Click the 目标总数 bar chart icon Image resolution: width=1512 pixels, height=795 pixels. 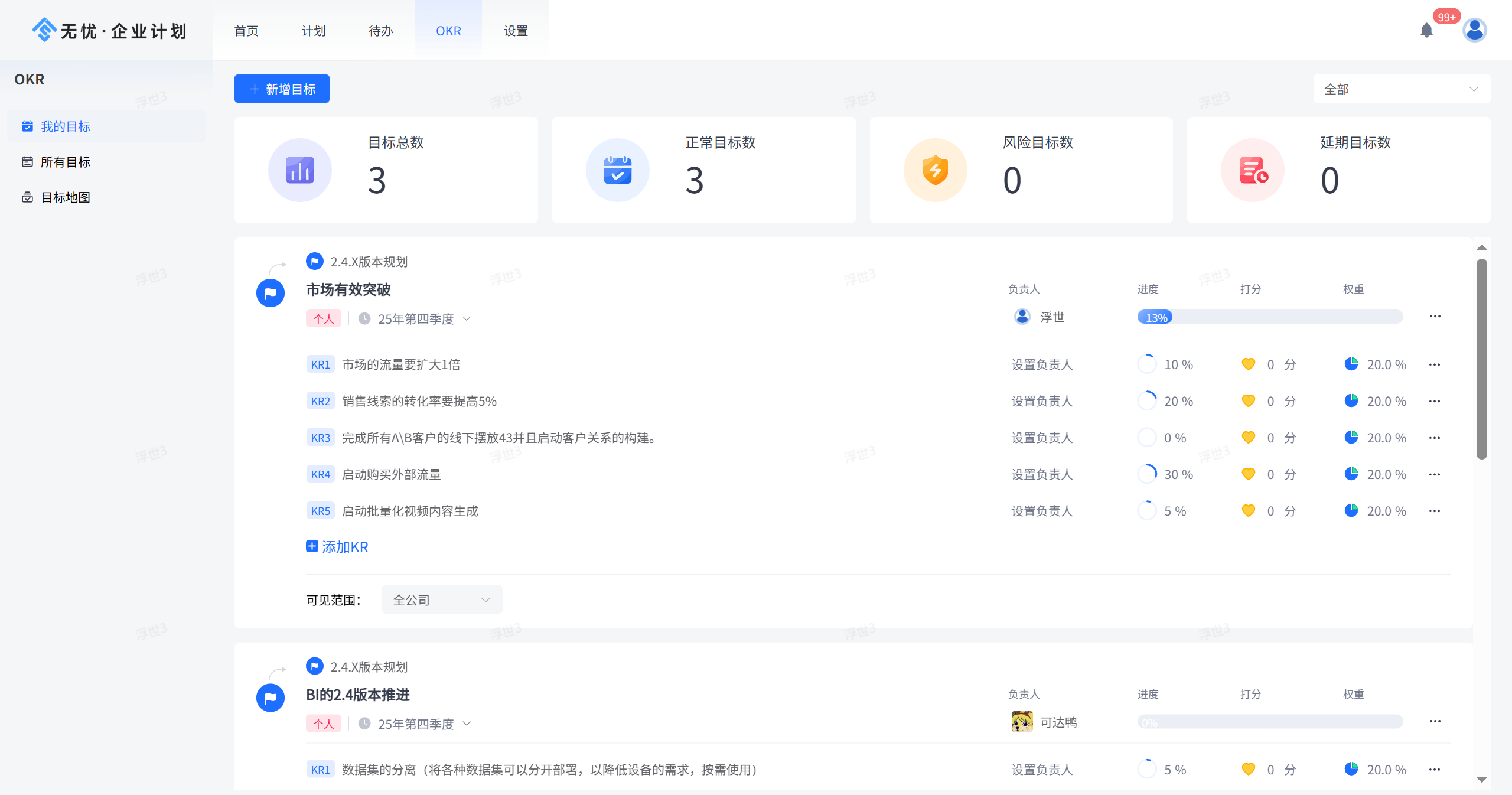coord(300,170)
